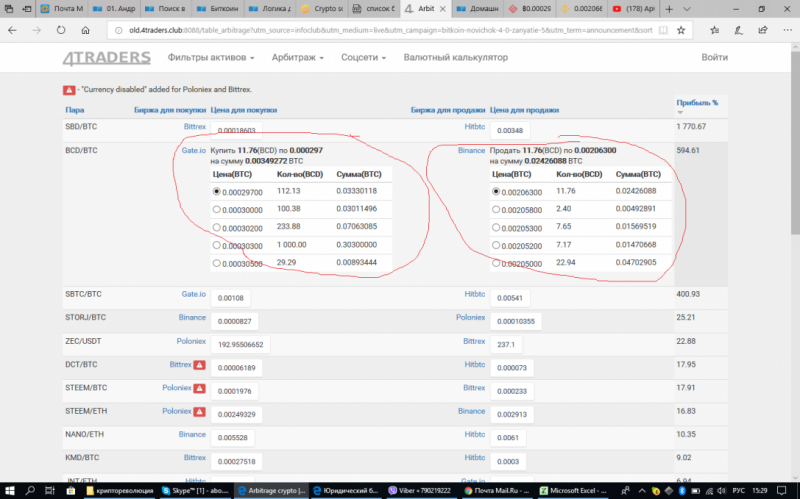This screenshot has width=800, height=499.
Task: Open the Edge Settings and more menu
Action: [x=787, y=30]
